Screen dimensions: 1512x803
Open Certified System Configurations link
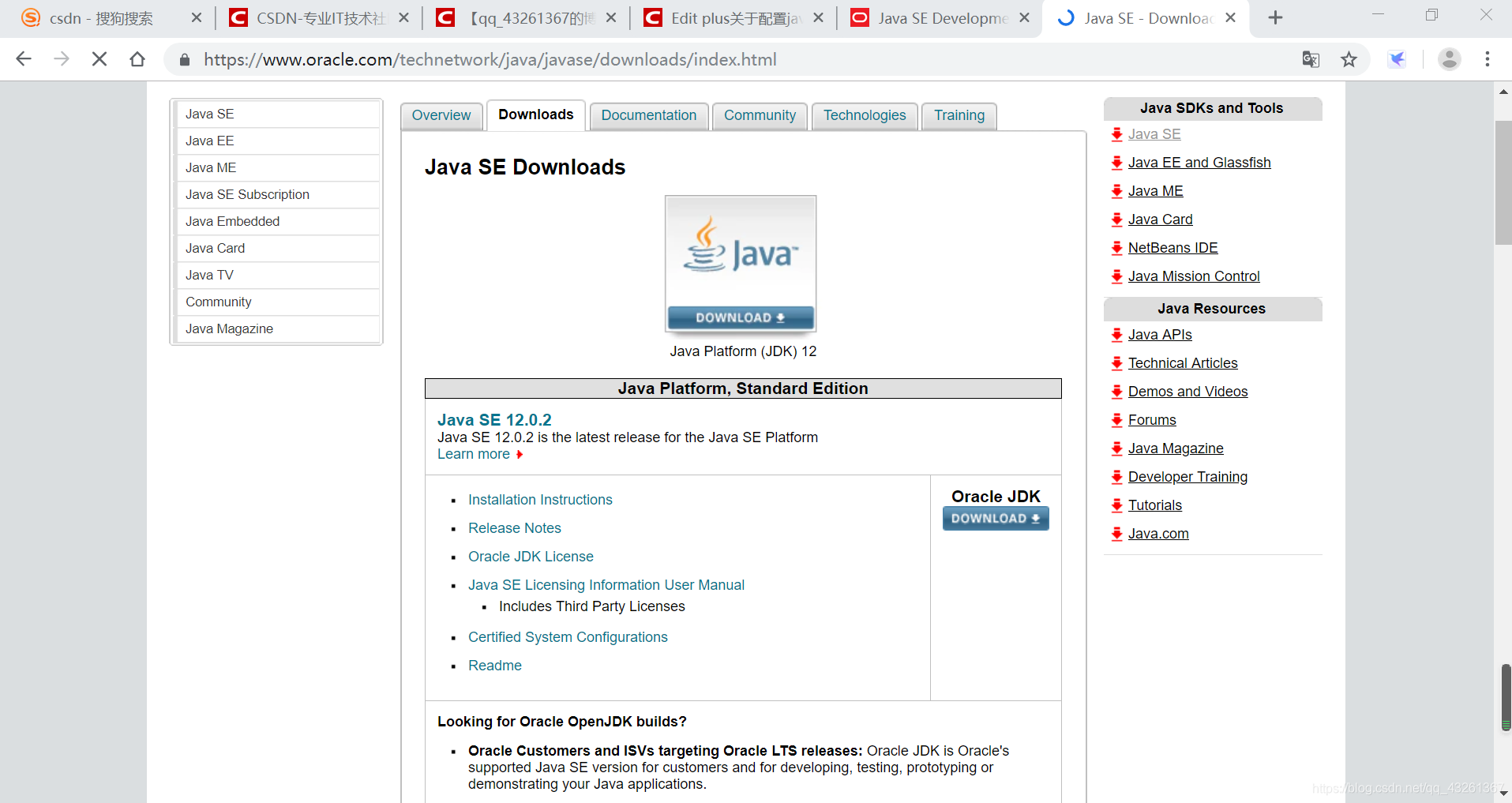568,637
